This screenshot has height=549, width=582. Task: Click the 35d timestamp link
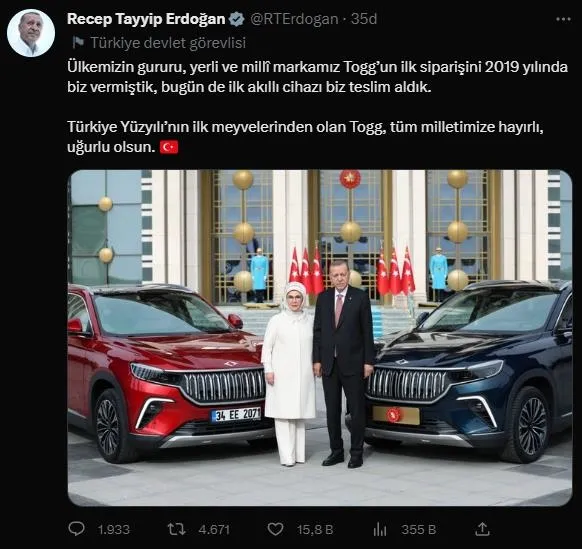click(364, 19)
